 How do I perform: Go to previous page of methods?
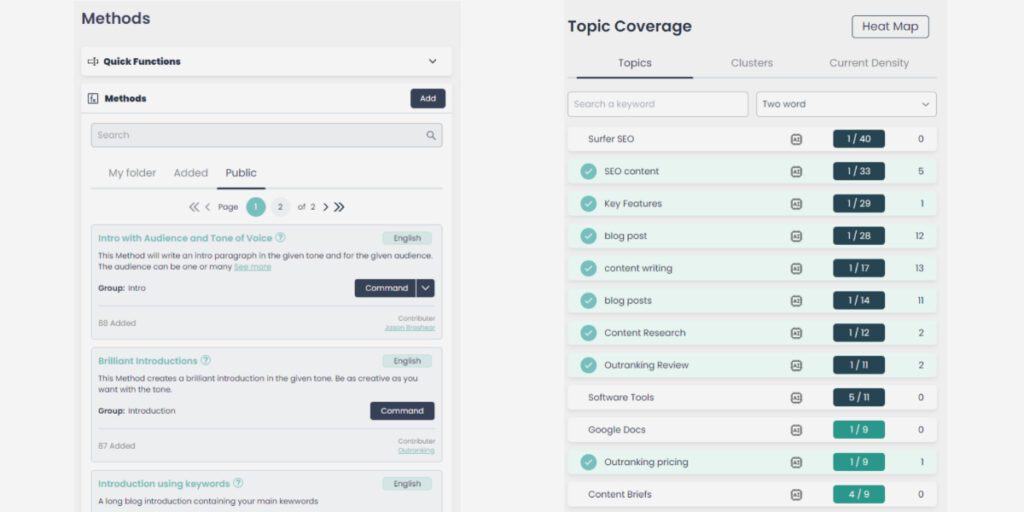(x=208, y=207)
